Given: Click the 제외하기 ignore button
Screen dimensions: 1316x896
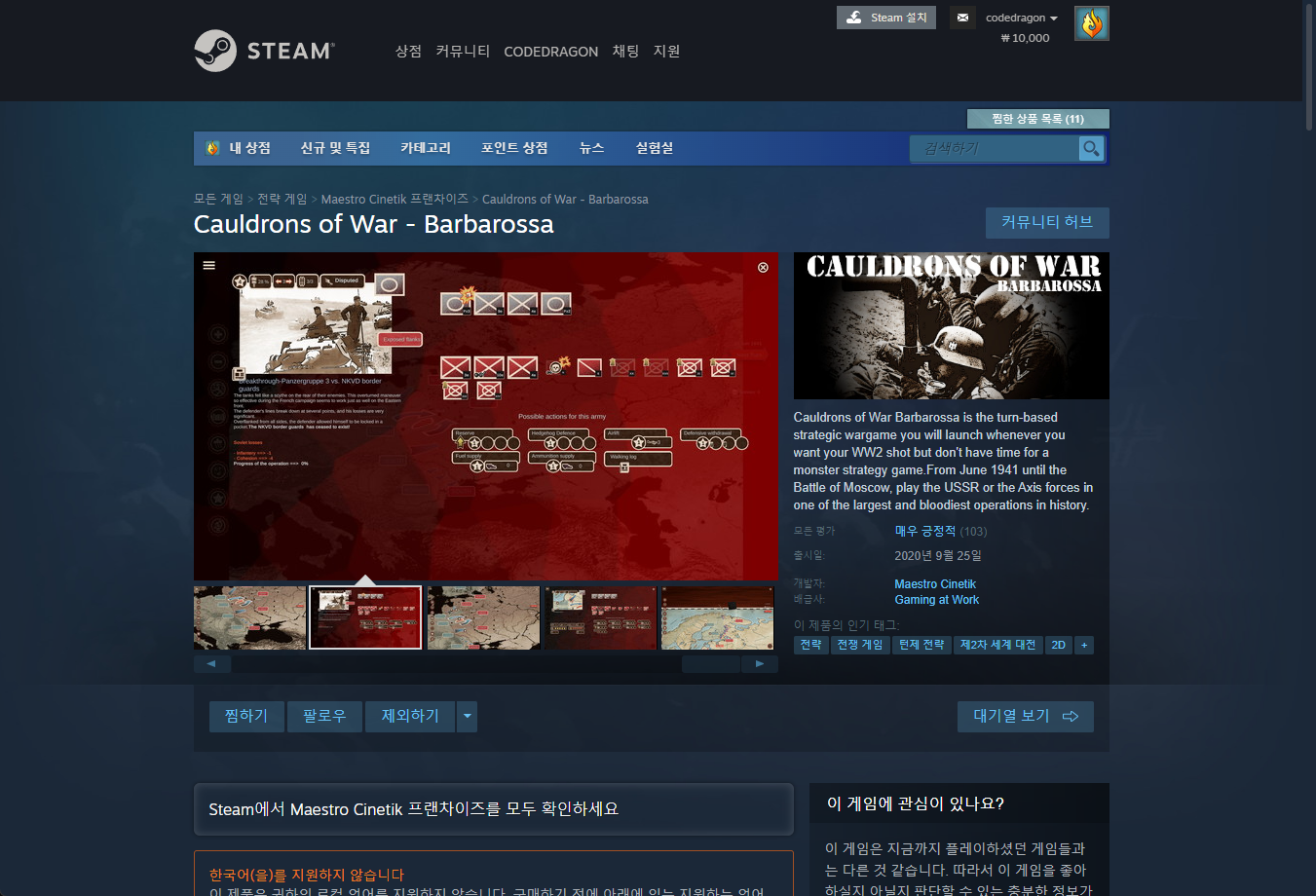Looking at the screenshot, I should click(410, 716).
